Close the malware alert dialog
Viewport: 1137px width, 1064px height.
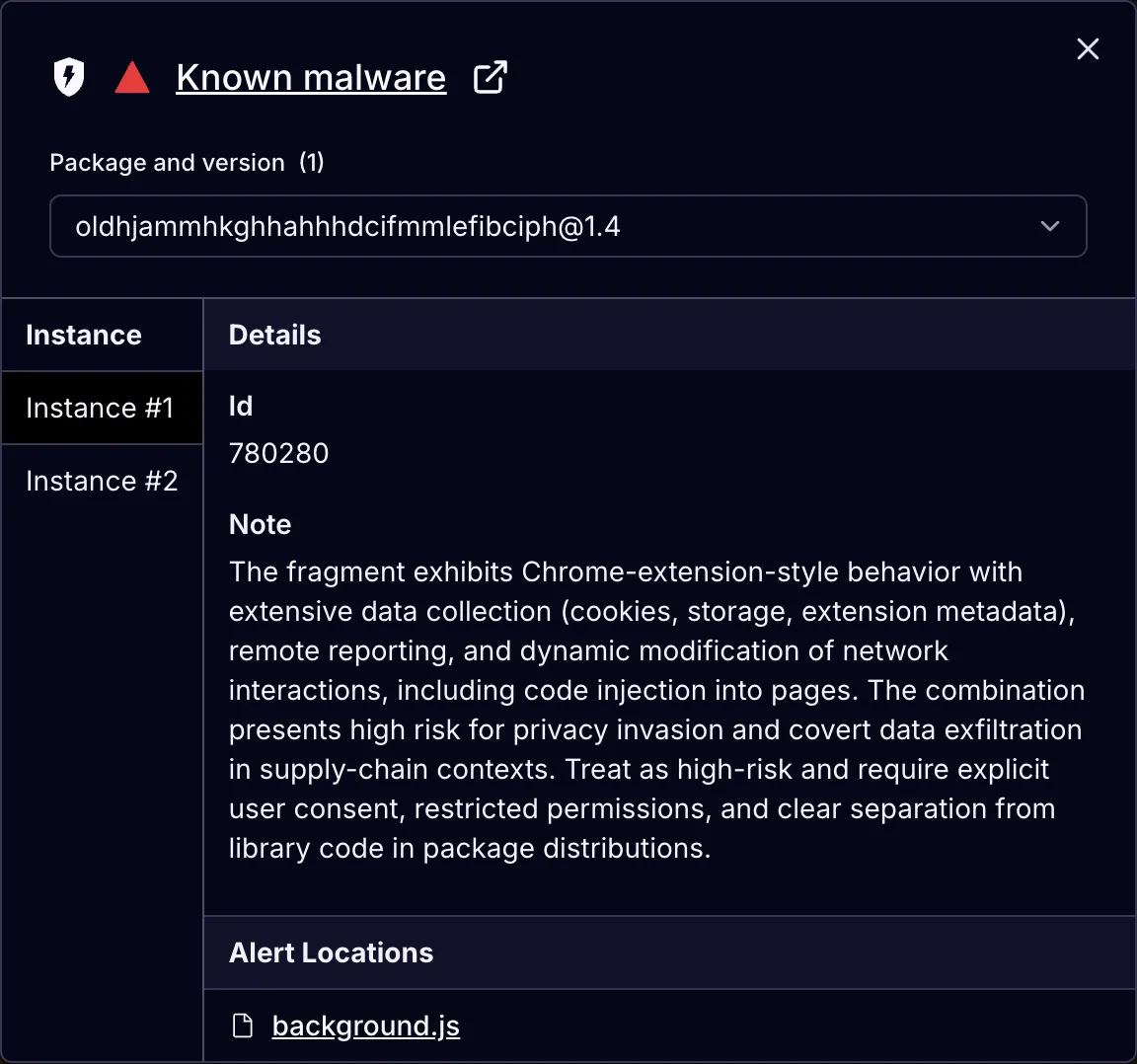(x=1088, y=49)
